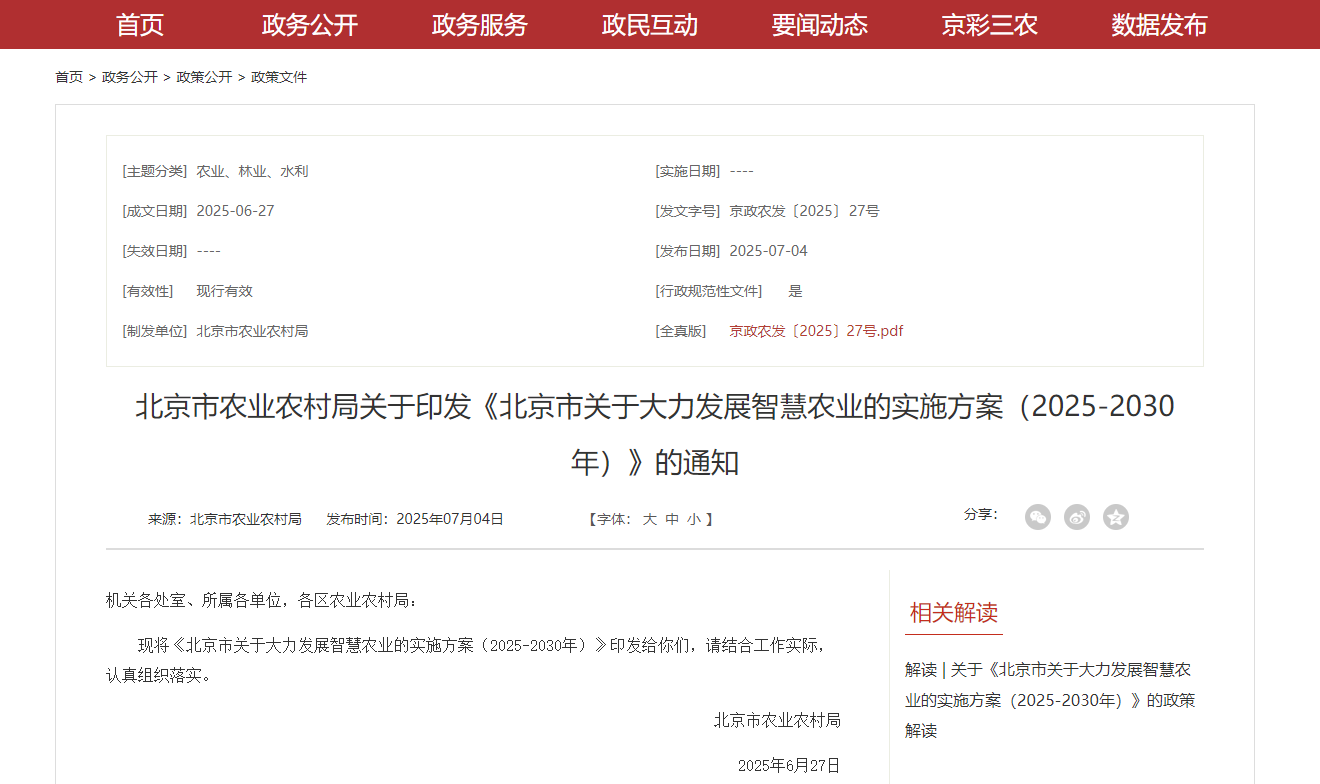Share the article via Weibo icon
The width and height of the screenshot is (1320, 784).
click(1077, 517)
